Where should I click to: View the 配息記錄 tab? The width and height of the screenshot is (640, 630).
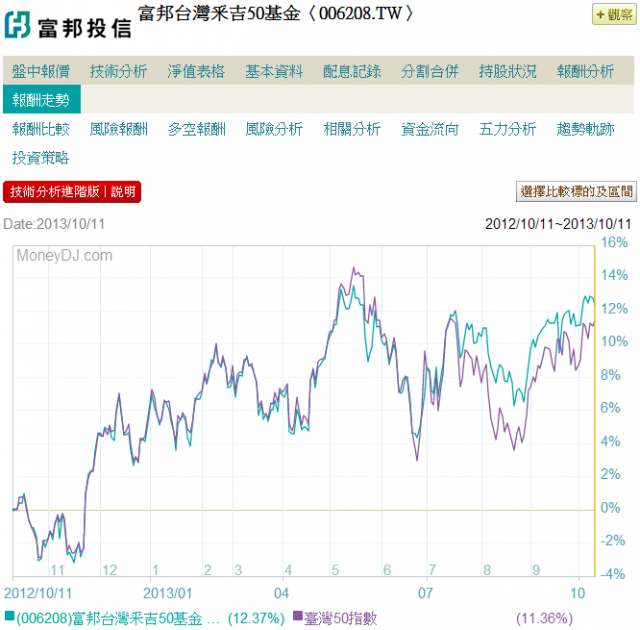coord(352,71)
